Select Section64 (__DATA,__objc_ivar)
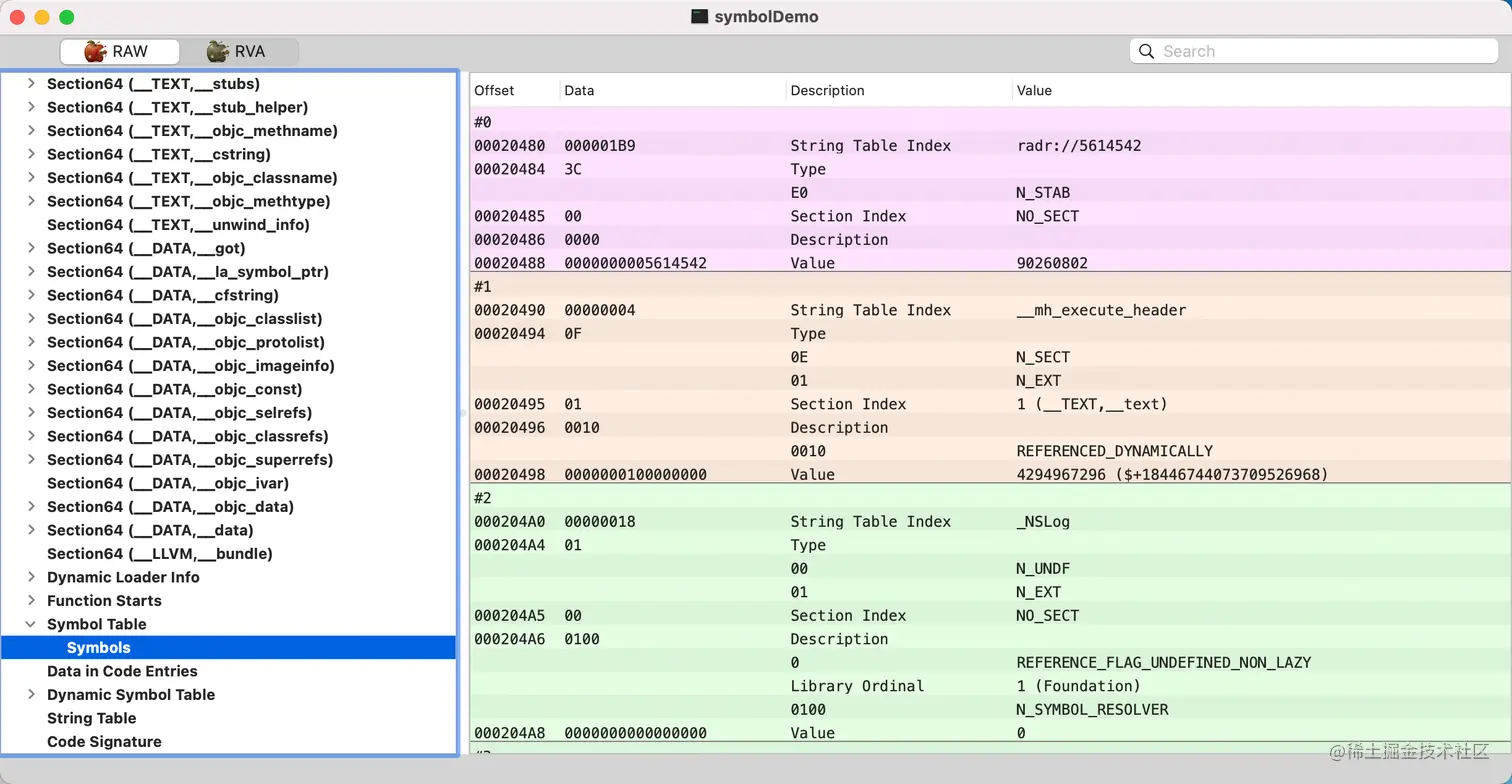This screenshot has height=784, width=1512. [x=228, y=483]
